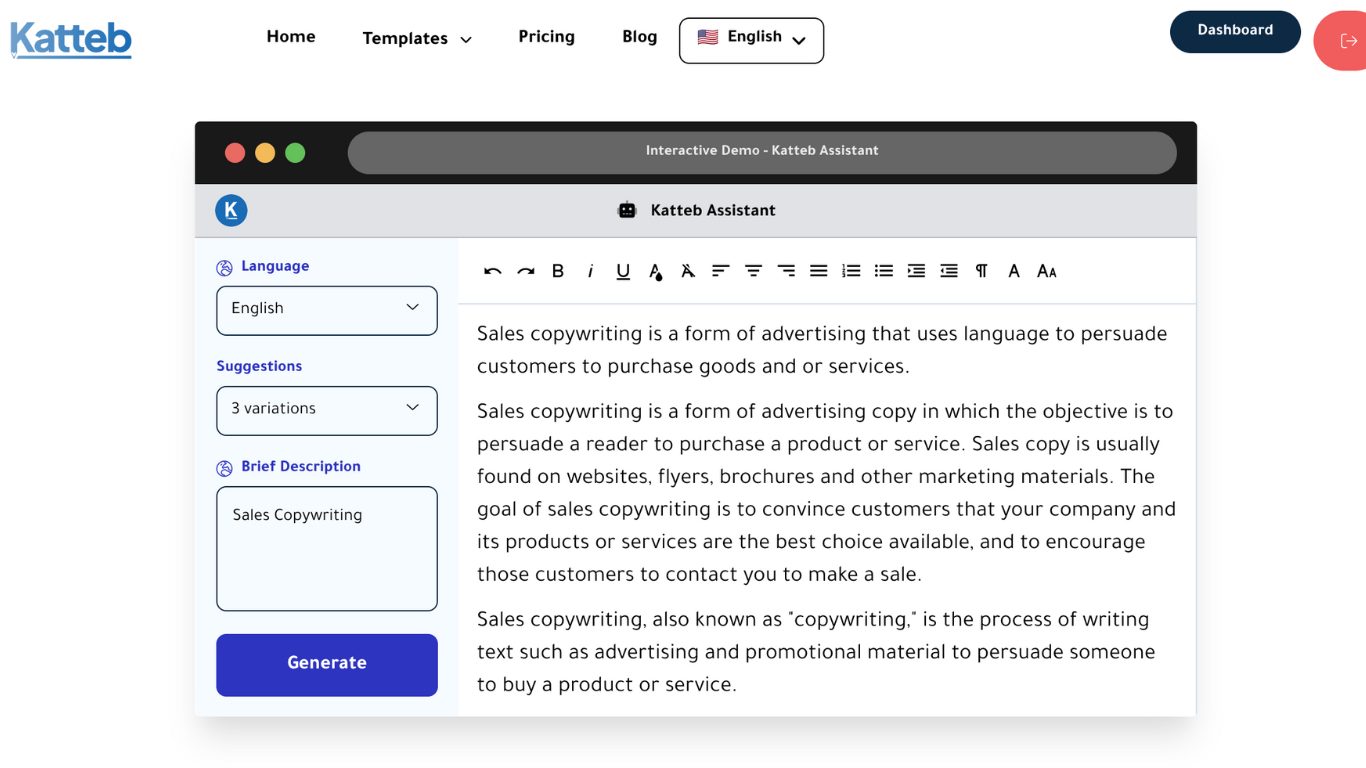
Task: Click the redo arrow in editor toolbar
Action: pyautogui.click(x=525, y=271)
